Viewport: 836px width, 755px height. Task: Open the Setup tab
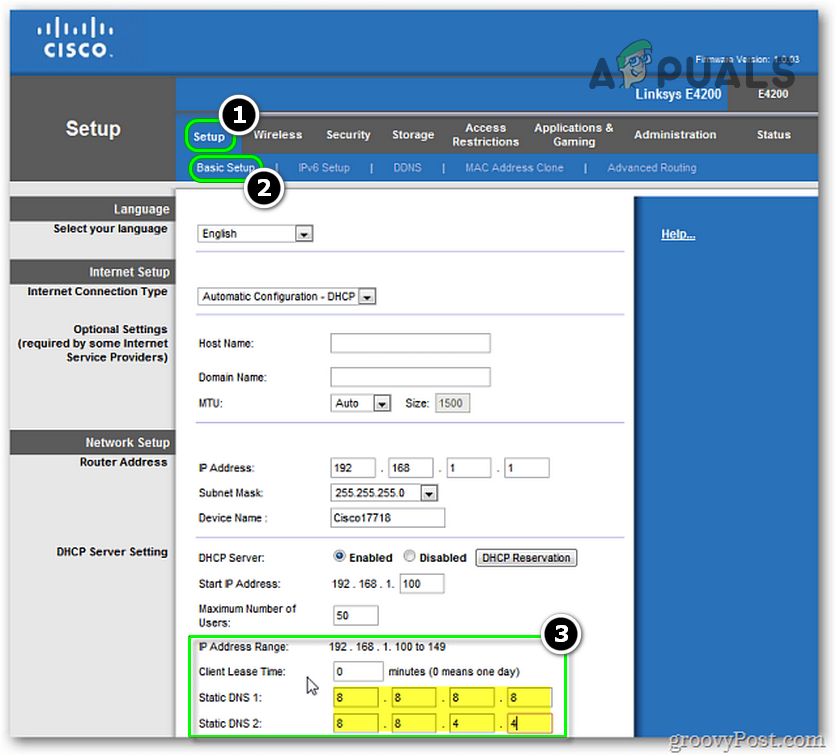209,136
